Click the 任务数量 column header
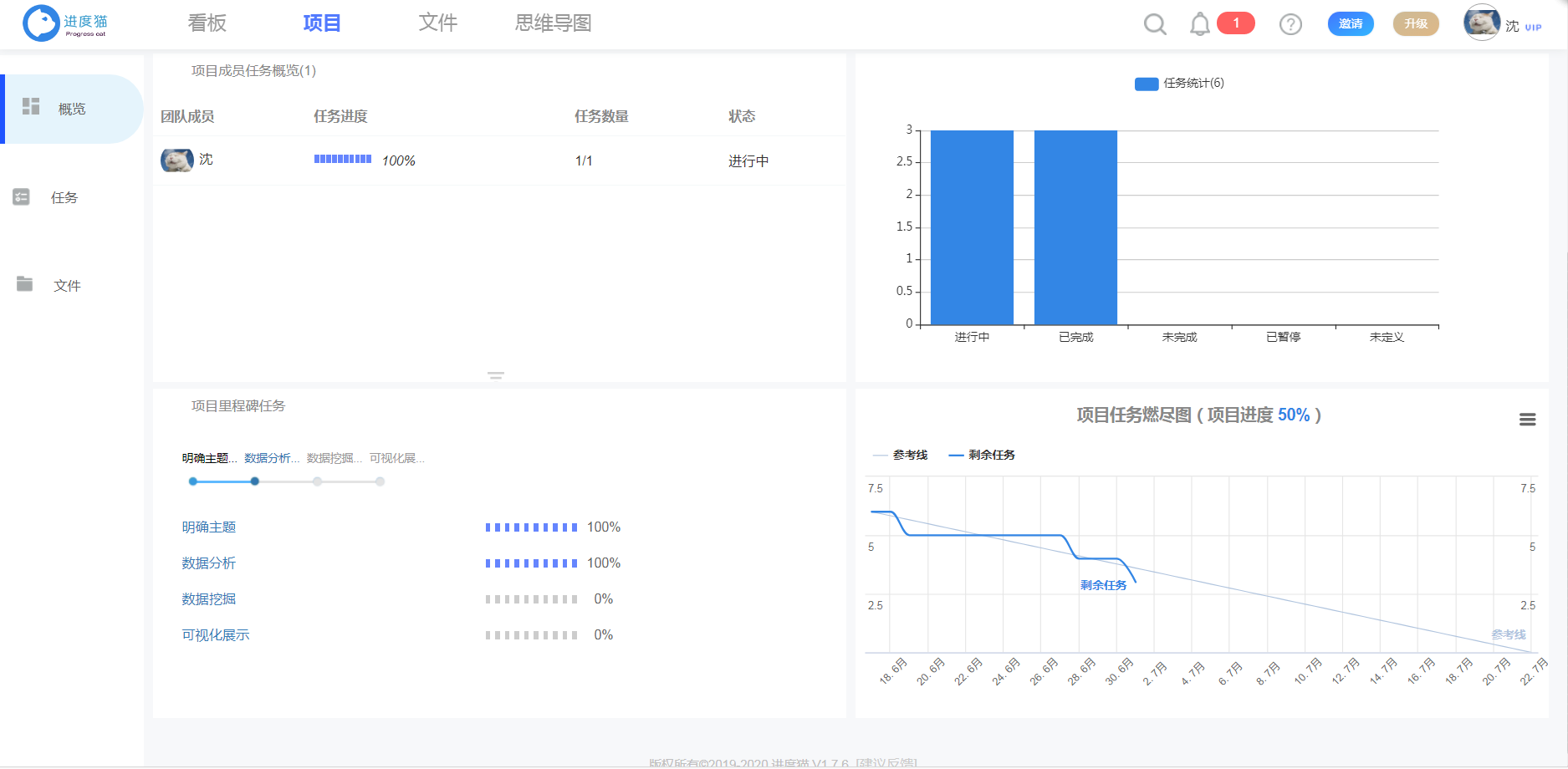The image size is (1568, 769). 601,116
